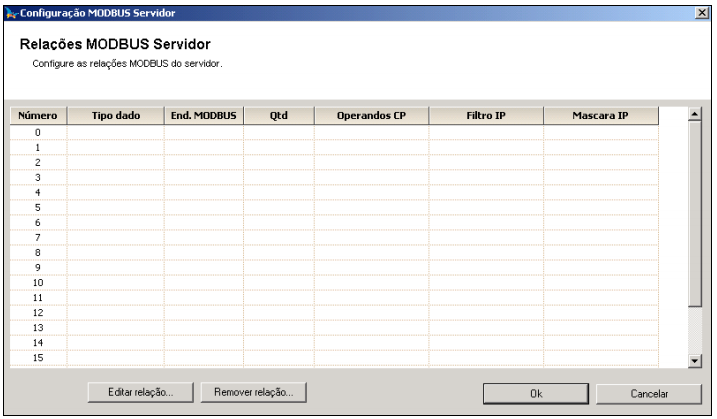Select relation row number 0
The height and width of the screenshot is (419, 717).
click(x=38, y=132)
